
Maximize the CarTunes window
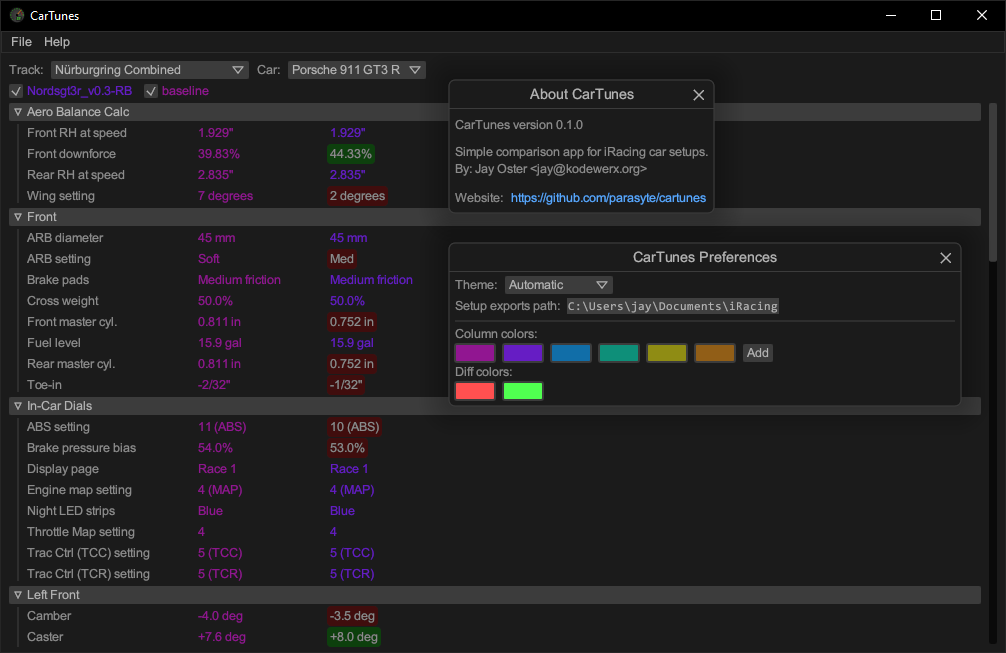(936, 15)
